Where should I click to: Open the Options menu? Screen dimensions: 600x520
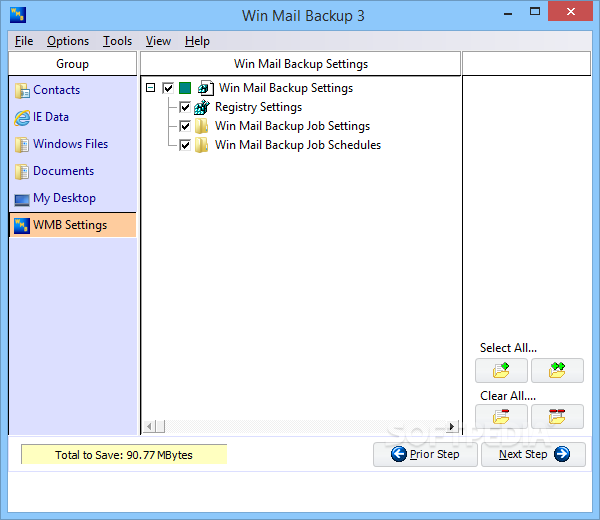[68, 41]
